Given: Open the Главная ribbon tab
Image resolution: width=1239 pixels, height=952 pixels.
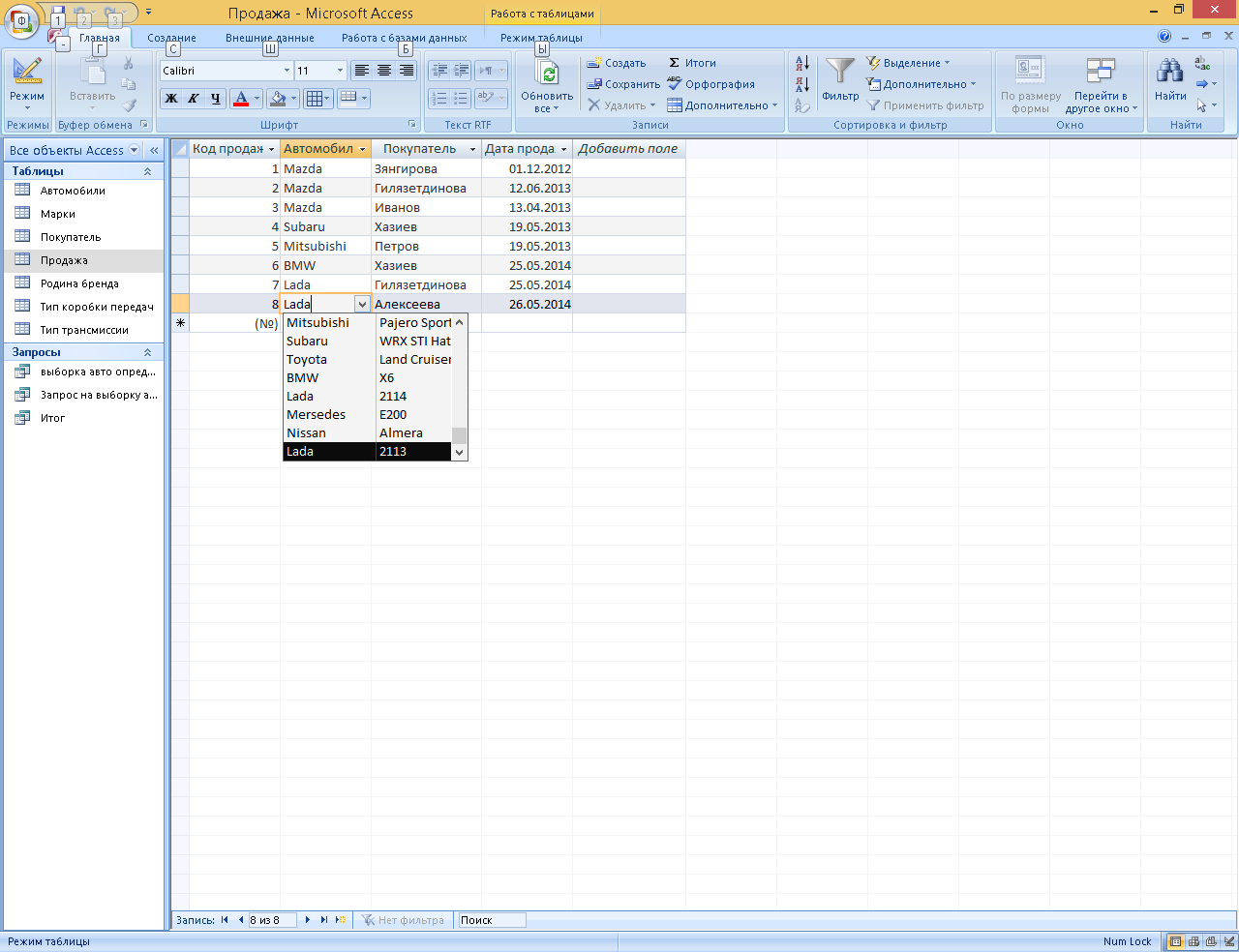Looking at the screenshot, I should click(100, 38).
